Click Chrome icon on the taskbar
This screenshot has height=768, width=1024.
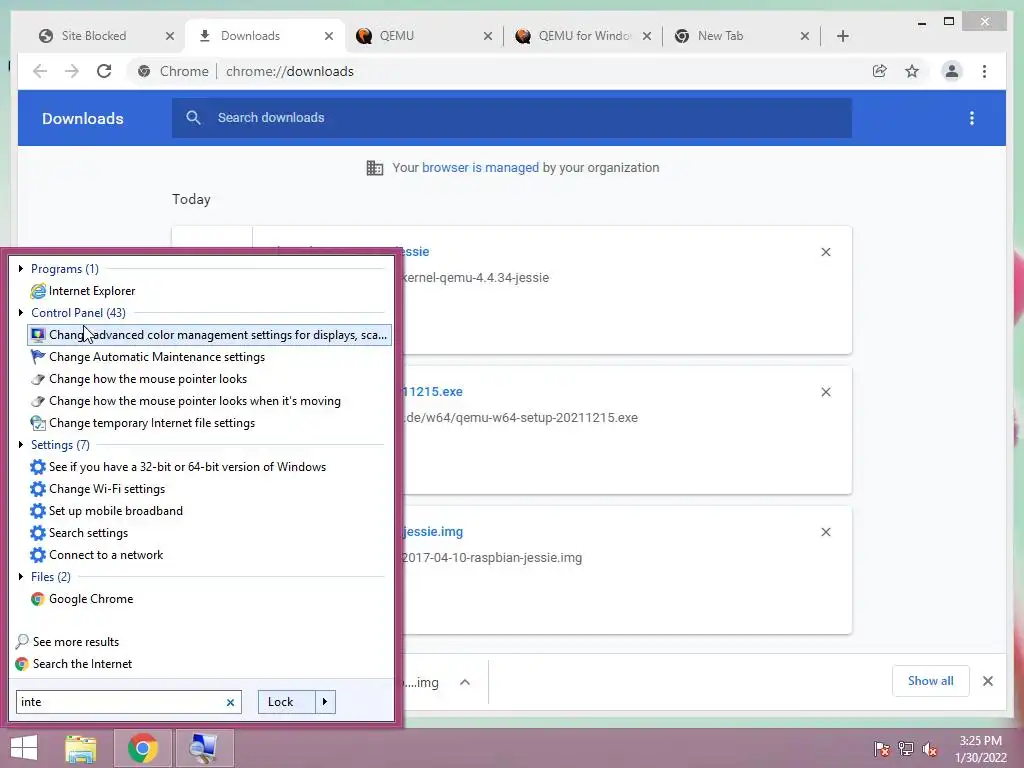(142, 748)
